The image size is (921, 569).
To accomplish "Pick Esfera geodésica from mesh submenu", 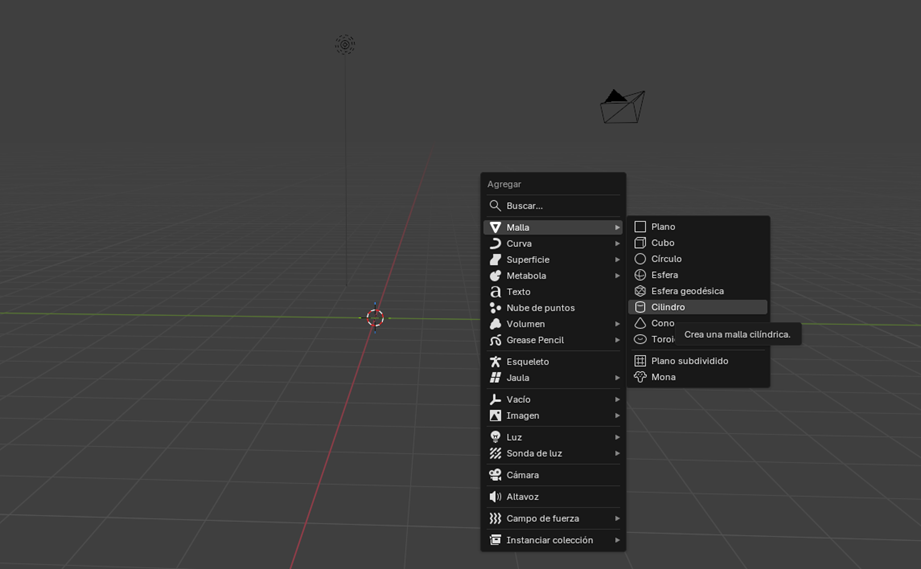I will [x=698, y=291].
